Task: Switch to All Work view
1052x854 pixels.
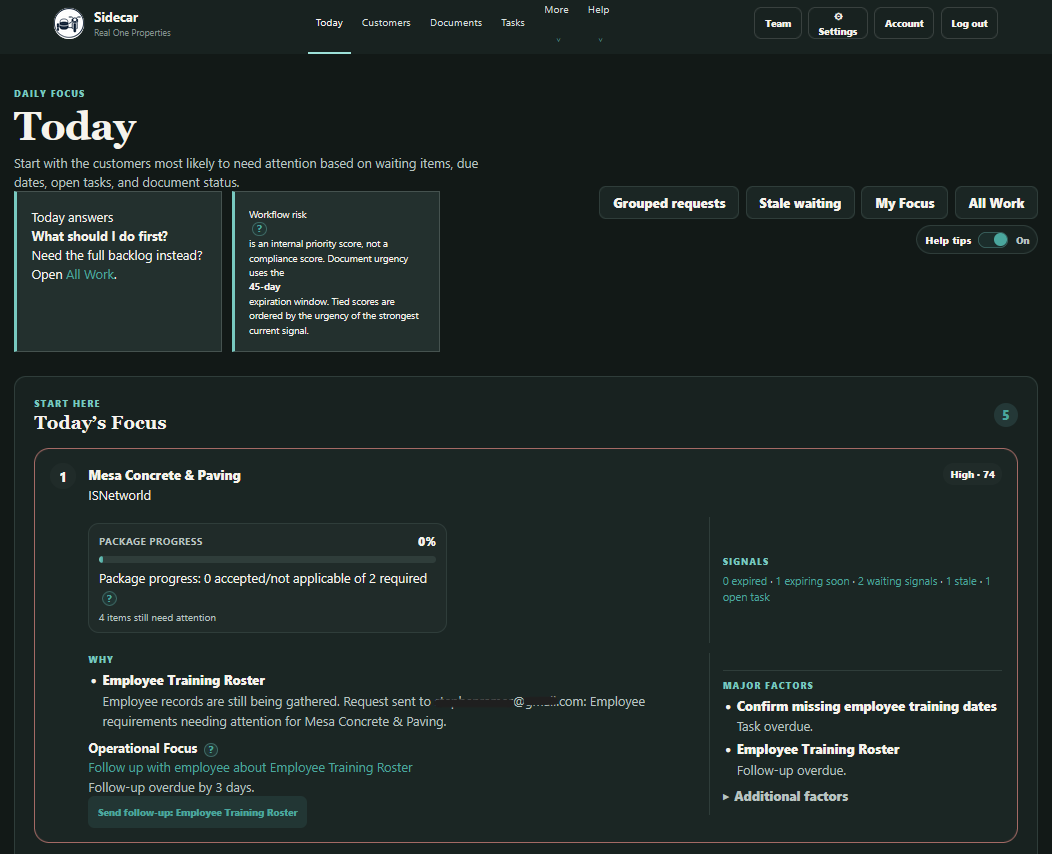Action: (996, 203)
